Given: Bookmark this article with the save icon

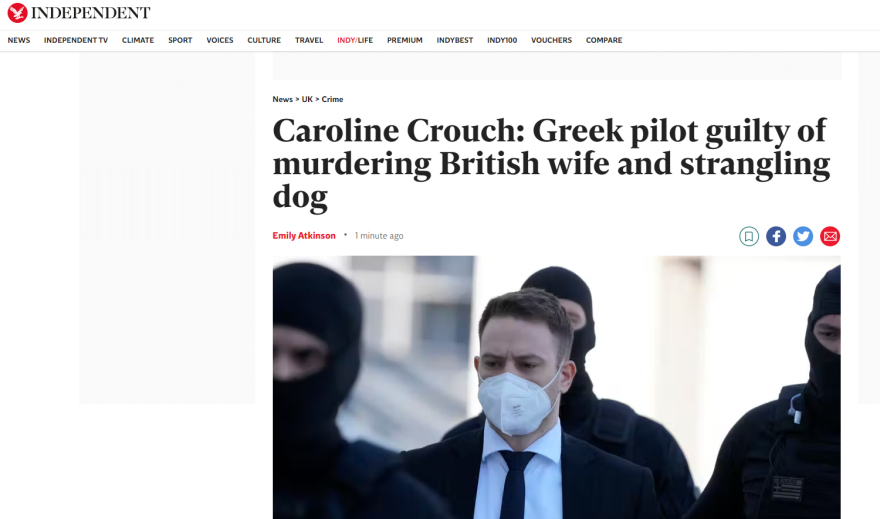Looking at the screenshot, I should (749, 236).
